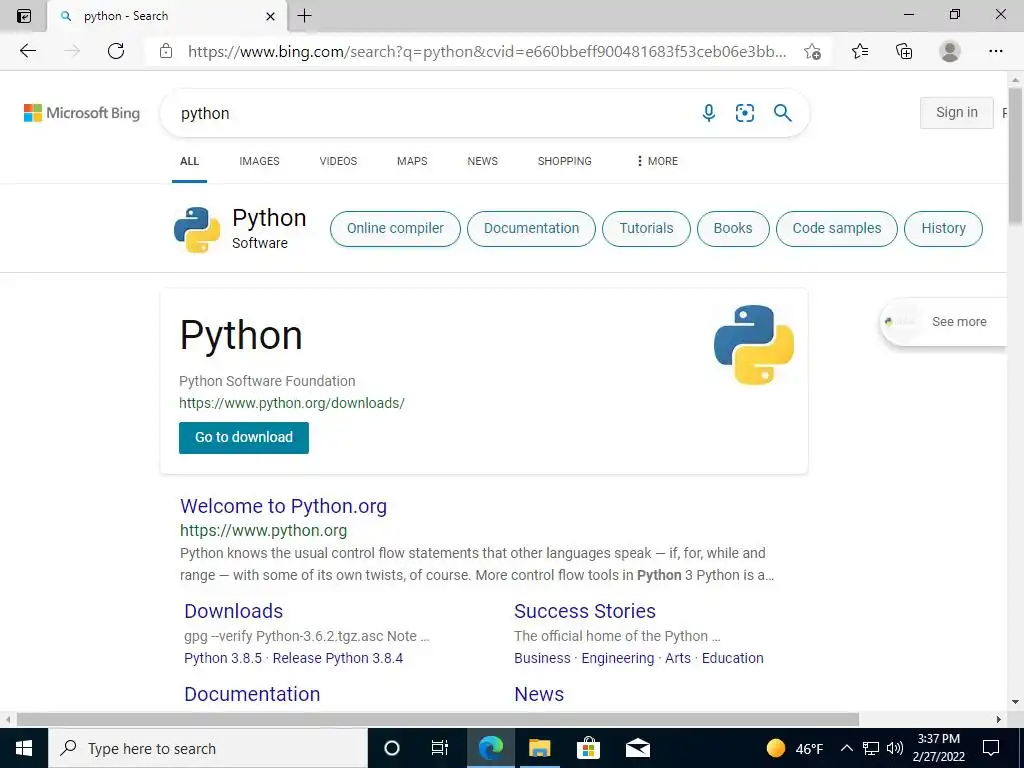Switch to the NEWS tab
This screenshot has height=768, width=1024.
[x=483, y=161]
